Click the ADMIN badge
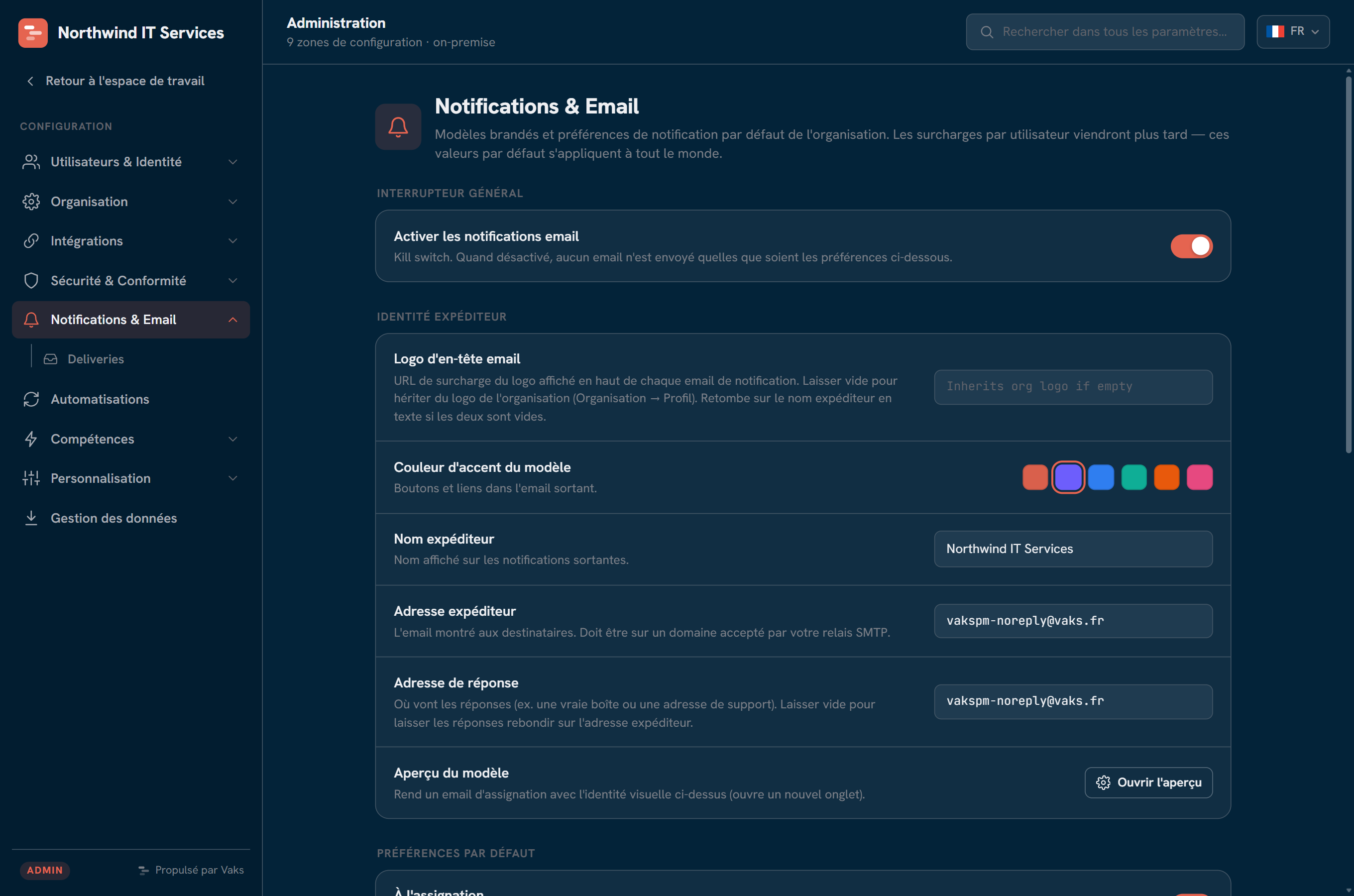This screenshot has width=1354, height=896. [x=45, y=870]
